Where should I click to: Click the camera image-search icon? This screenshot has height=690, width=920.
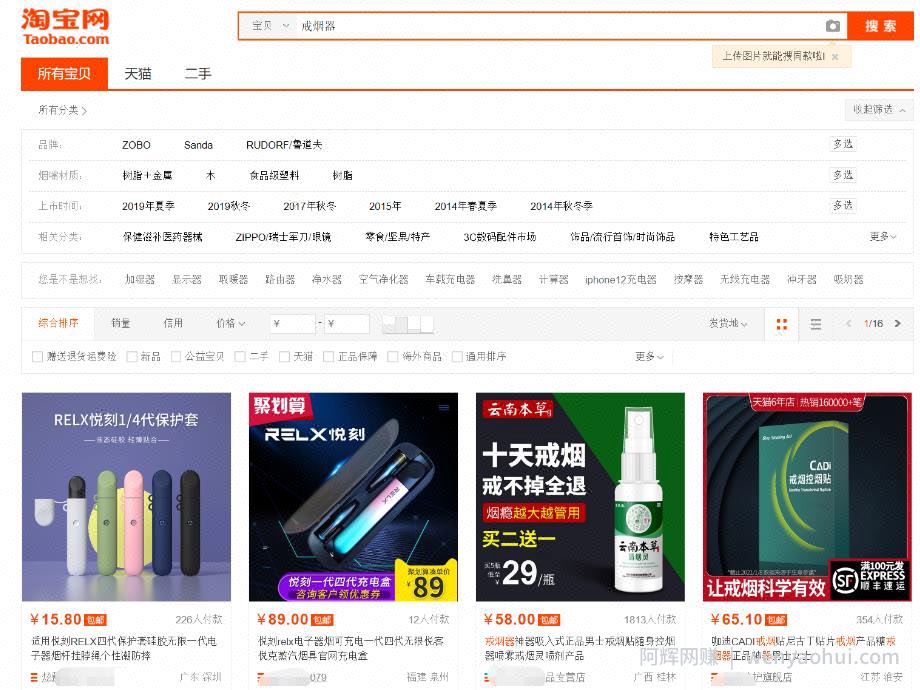coord(833,26)
